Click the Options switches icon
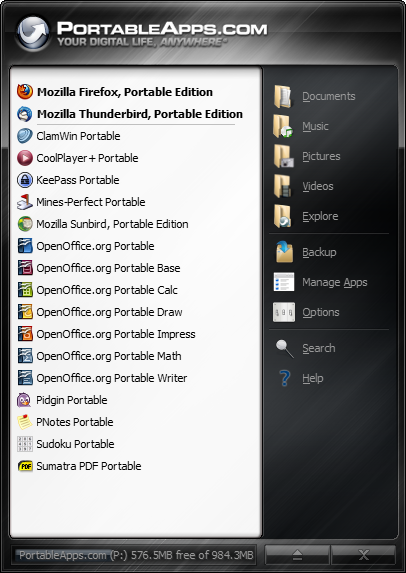Image resolution: width=406 pixels, height=573 pixels. [284, 312]
